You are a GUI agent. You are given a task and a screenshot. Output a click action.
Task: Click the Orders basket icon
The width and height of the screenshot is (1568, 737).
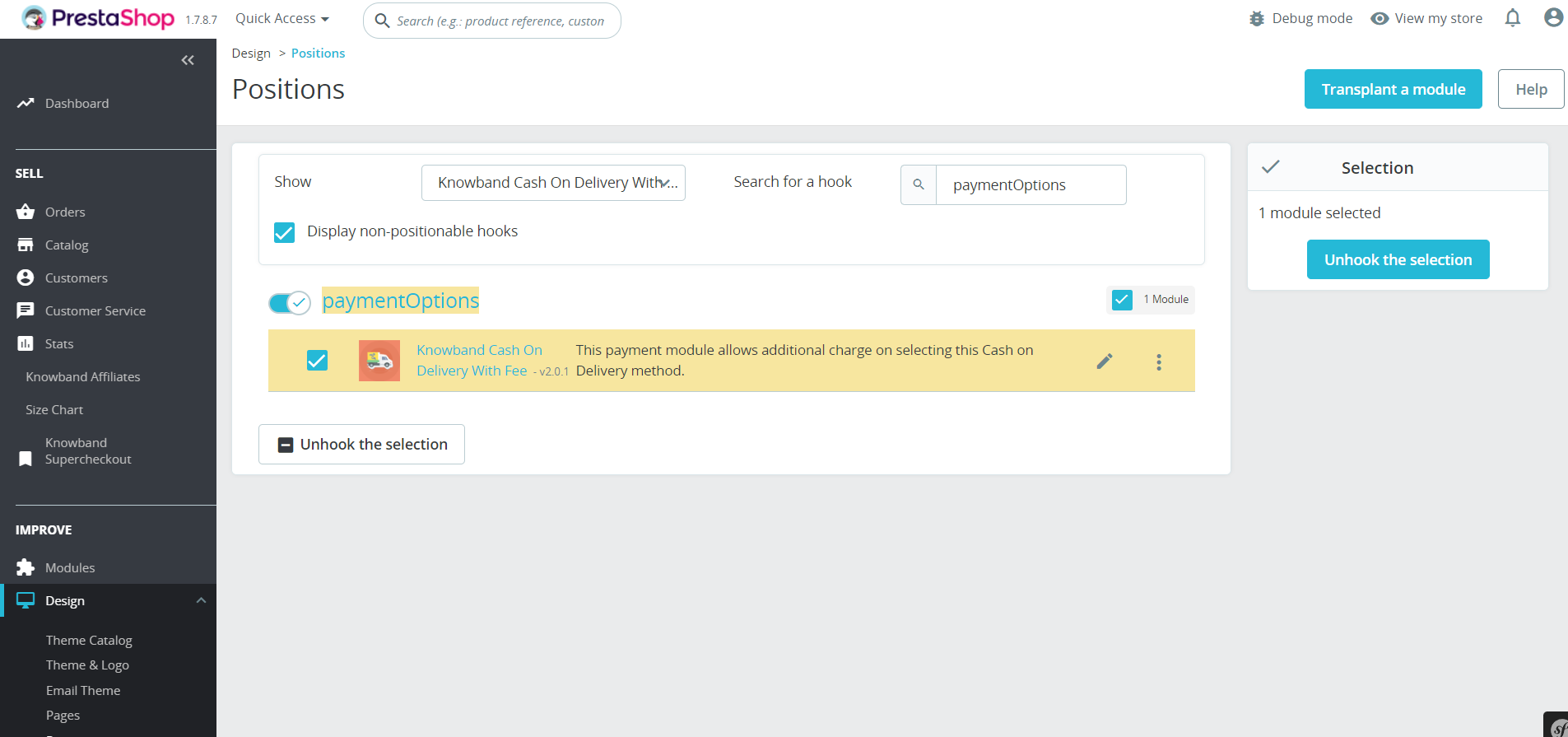coord(26,212)
